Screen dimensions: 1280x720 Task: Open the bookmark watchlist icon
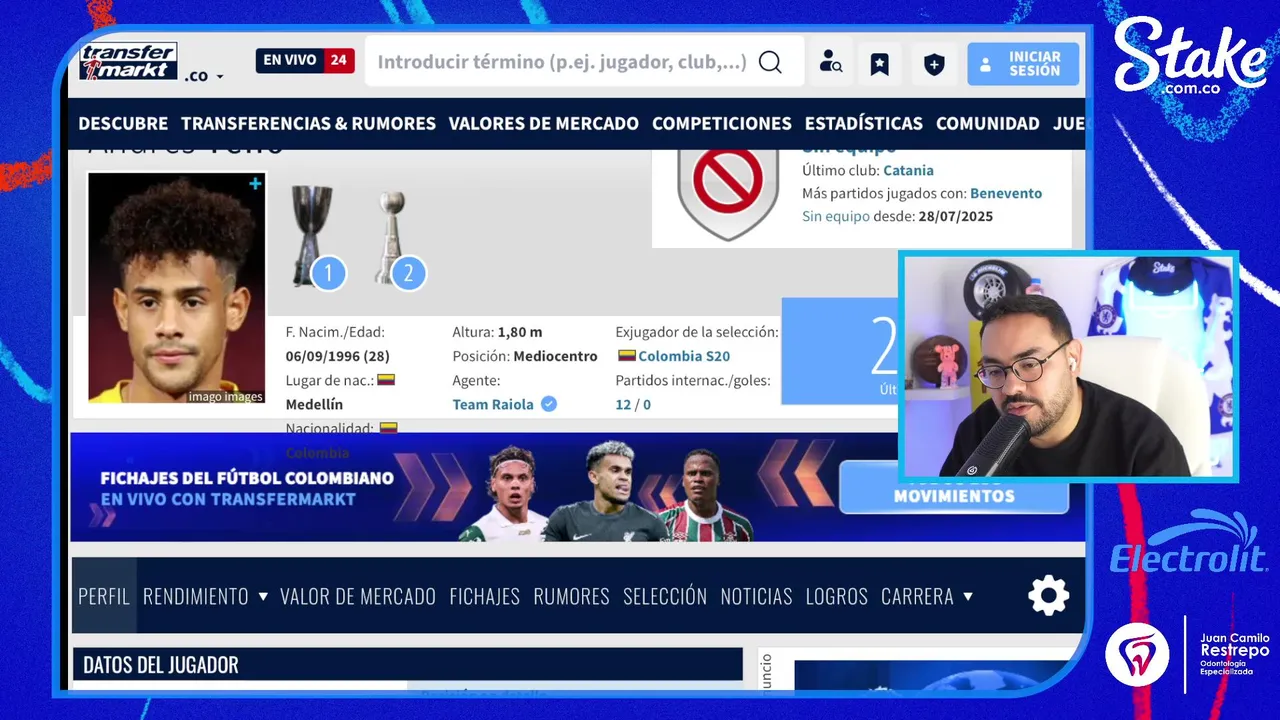[879, 64]
